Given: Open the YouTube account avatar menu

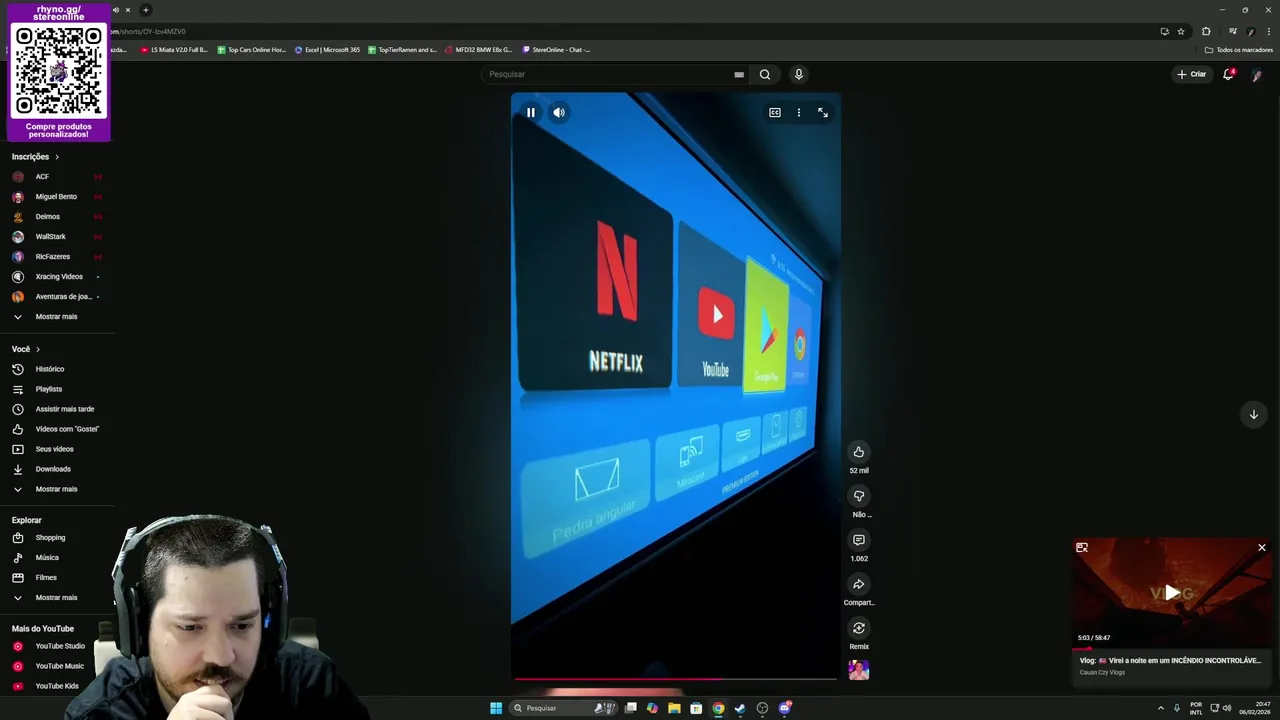Looking at the screenshot, I should coord(1257,75).
